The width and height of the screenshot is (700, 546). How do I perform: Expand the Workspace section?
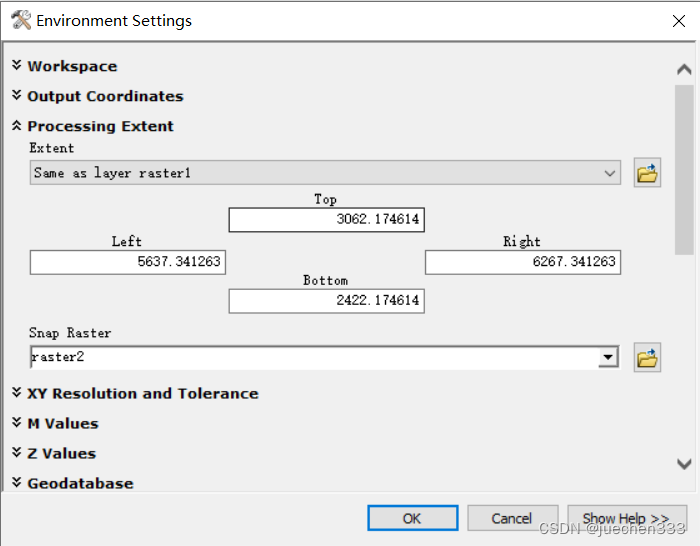click(x=72, y=66)
